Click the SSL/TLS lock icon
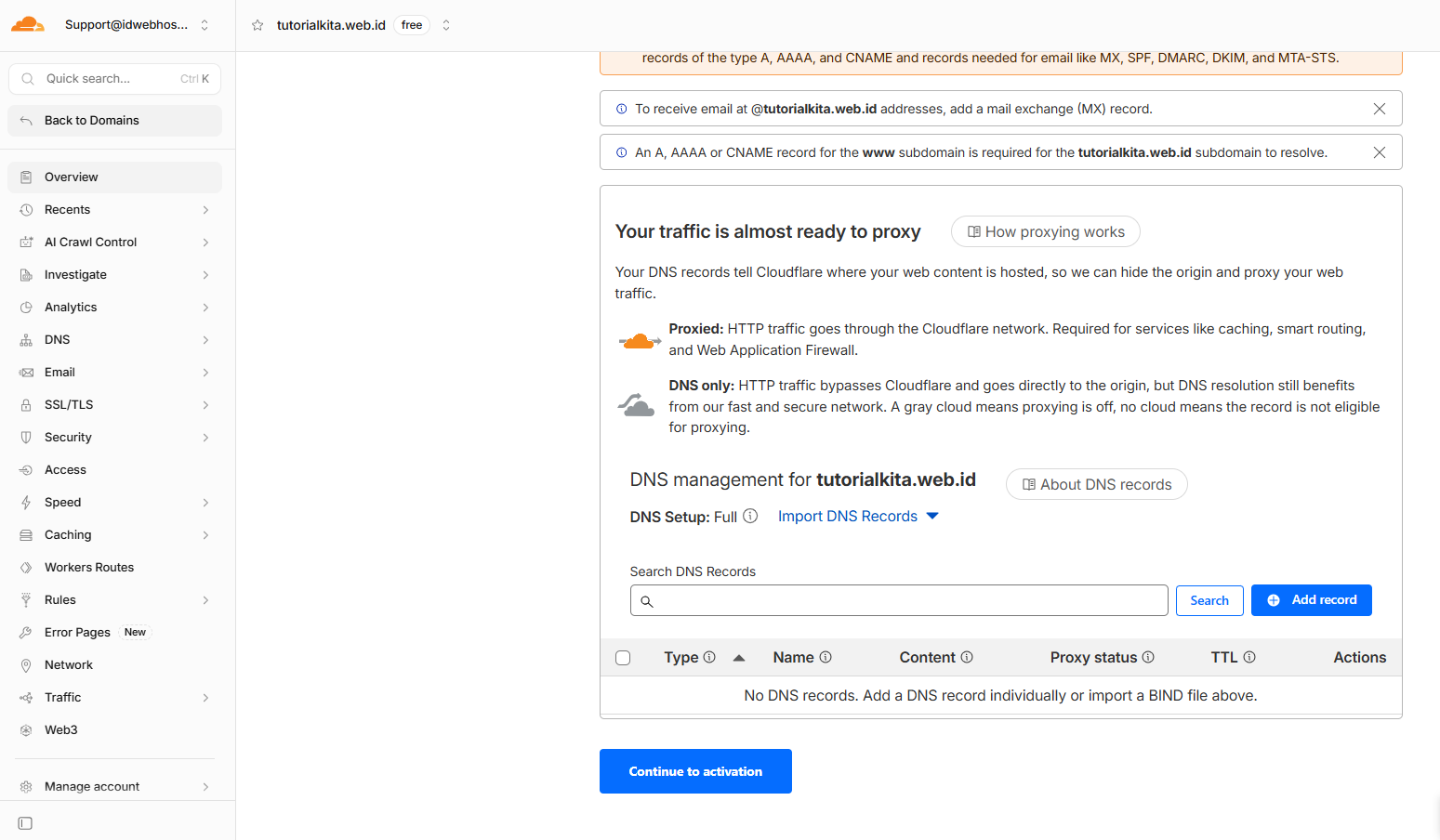This screenshot has width=1440, height=840. click(26, 405)
